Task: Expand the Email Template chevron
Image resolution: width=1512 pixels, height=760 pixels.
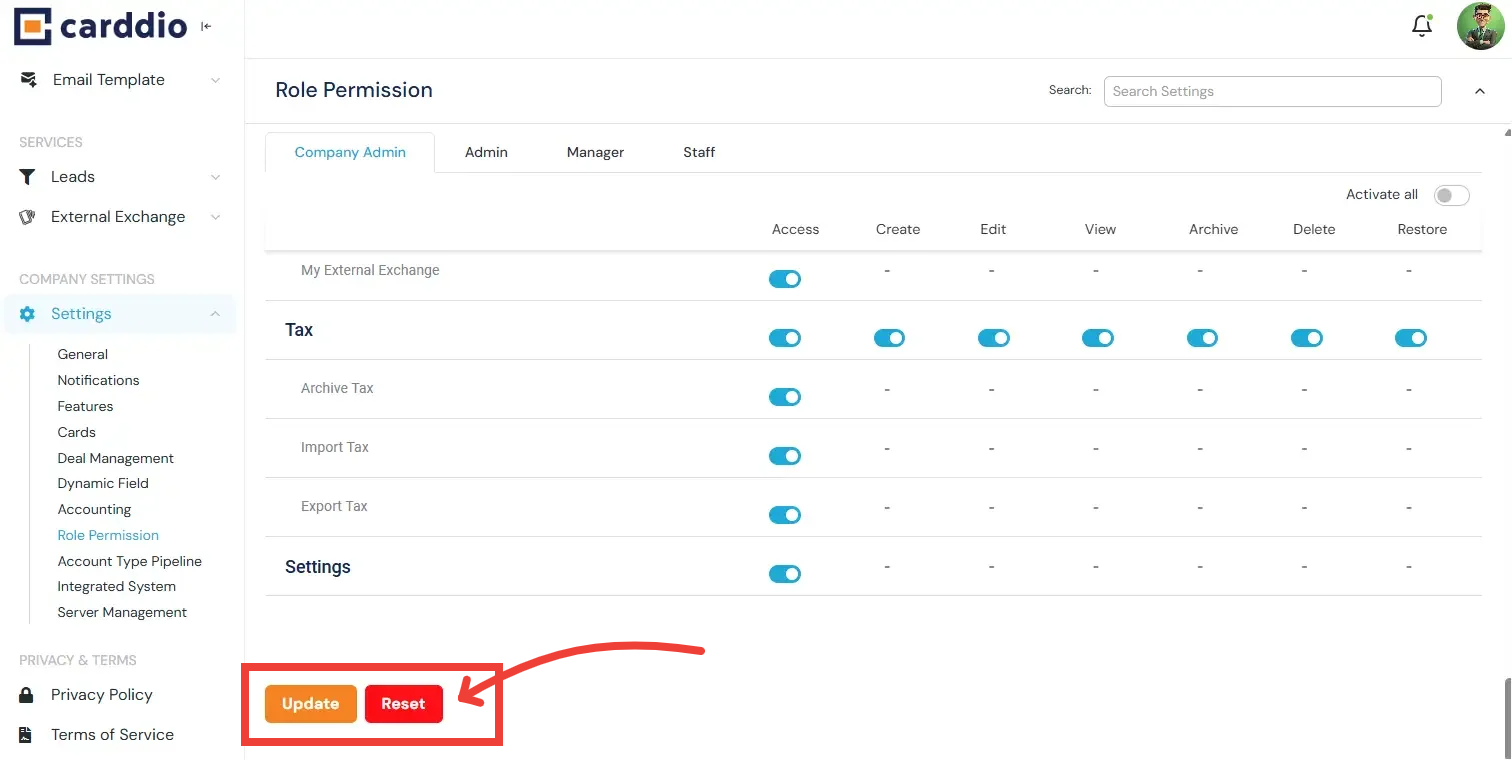Action: point(215,80)
